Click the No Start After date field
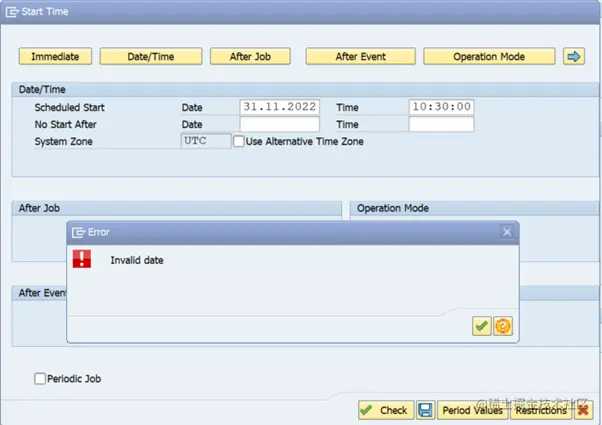The width and height of the screenshot is (602, 425). [280, 124]
